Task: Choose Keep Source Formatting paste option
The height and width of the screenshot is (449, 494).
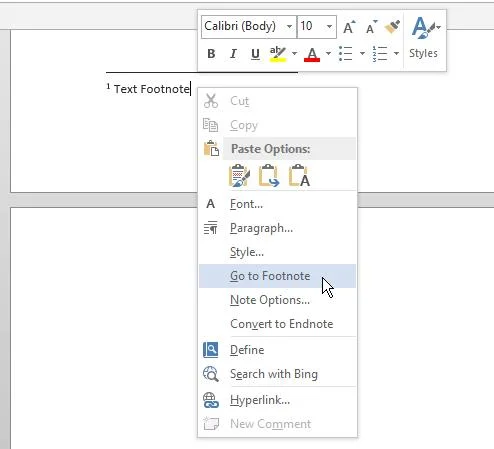Action: (239, 175)
